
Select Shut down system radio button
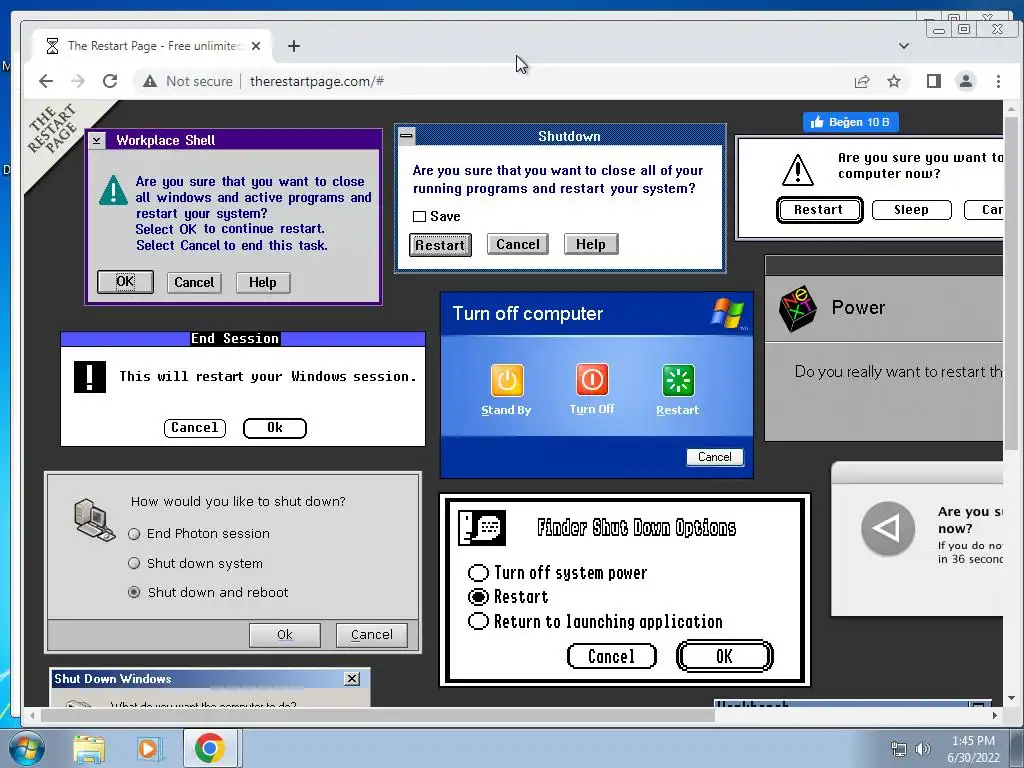click(x=134, y=563)
